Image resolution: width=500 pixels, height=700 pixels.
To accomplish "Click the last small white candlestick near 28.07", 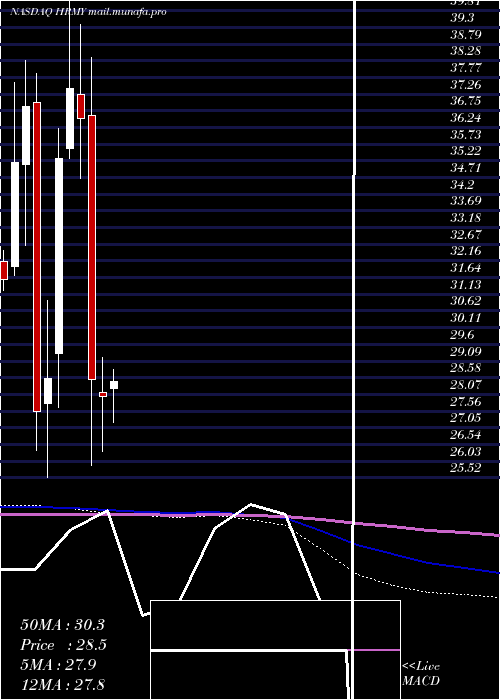I will point(114,385).
